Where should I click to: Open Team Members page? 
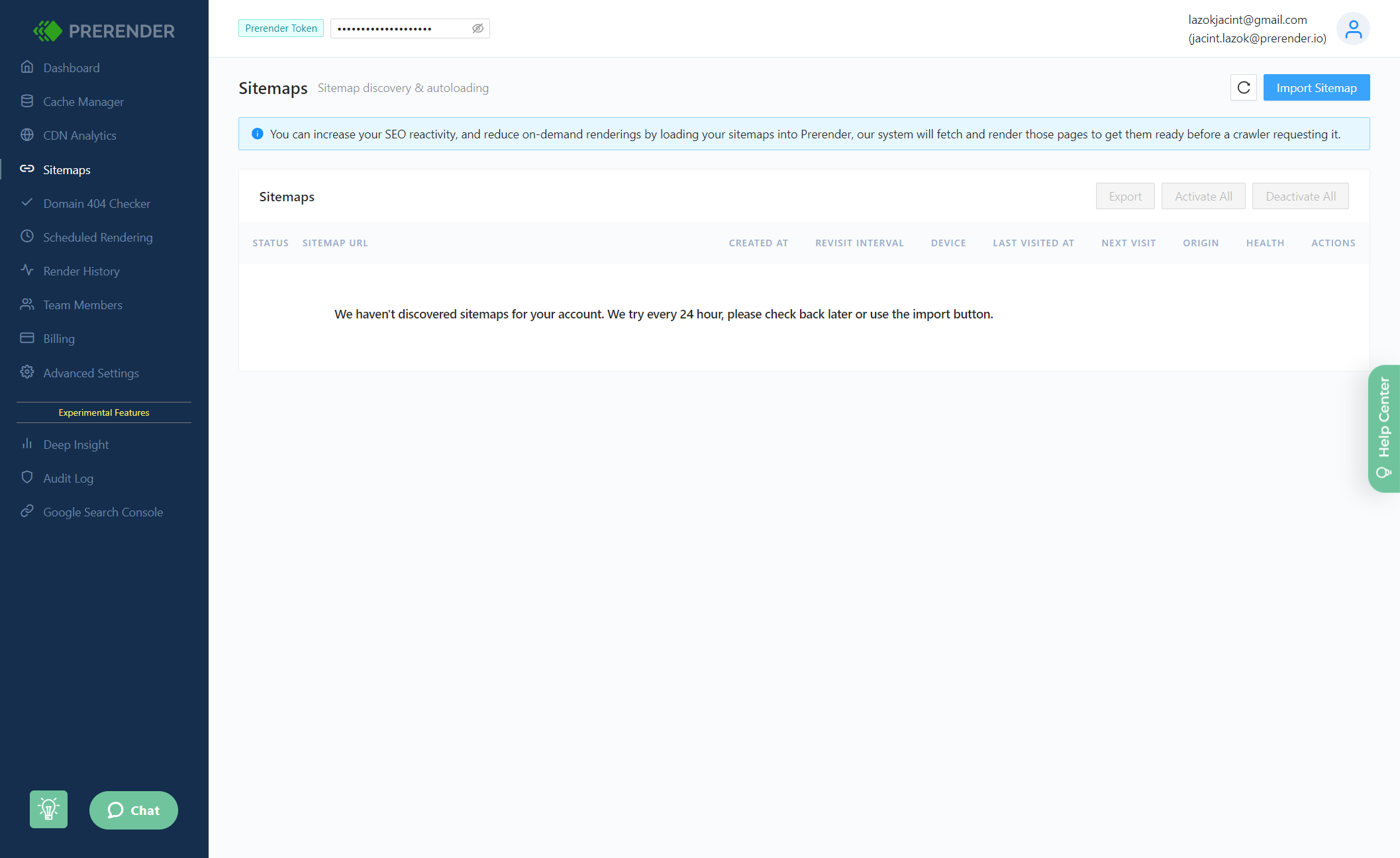point(83,305)
